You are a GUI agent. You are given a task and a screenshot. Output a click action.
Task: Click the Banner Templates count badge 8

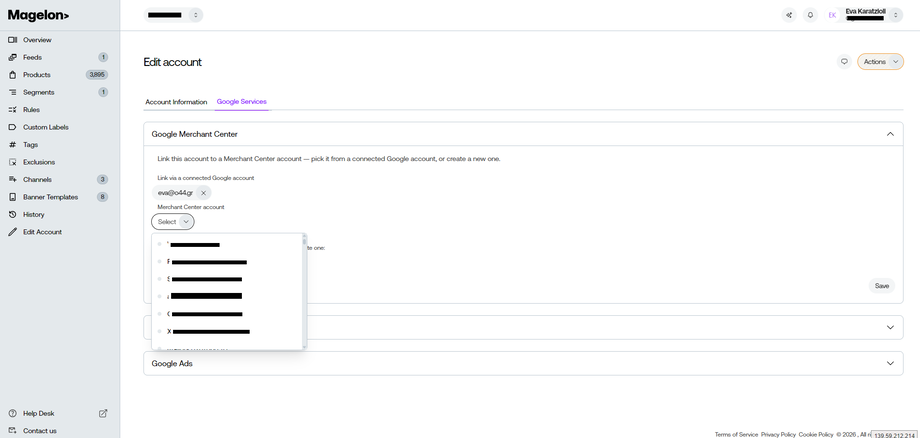pyautogui.click(x=103, y=197)
